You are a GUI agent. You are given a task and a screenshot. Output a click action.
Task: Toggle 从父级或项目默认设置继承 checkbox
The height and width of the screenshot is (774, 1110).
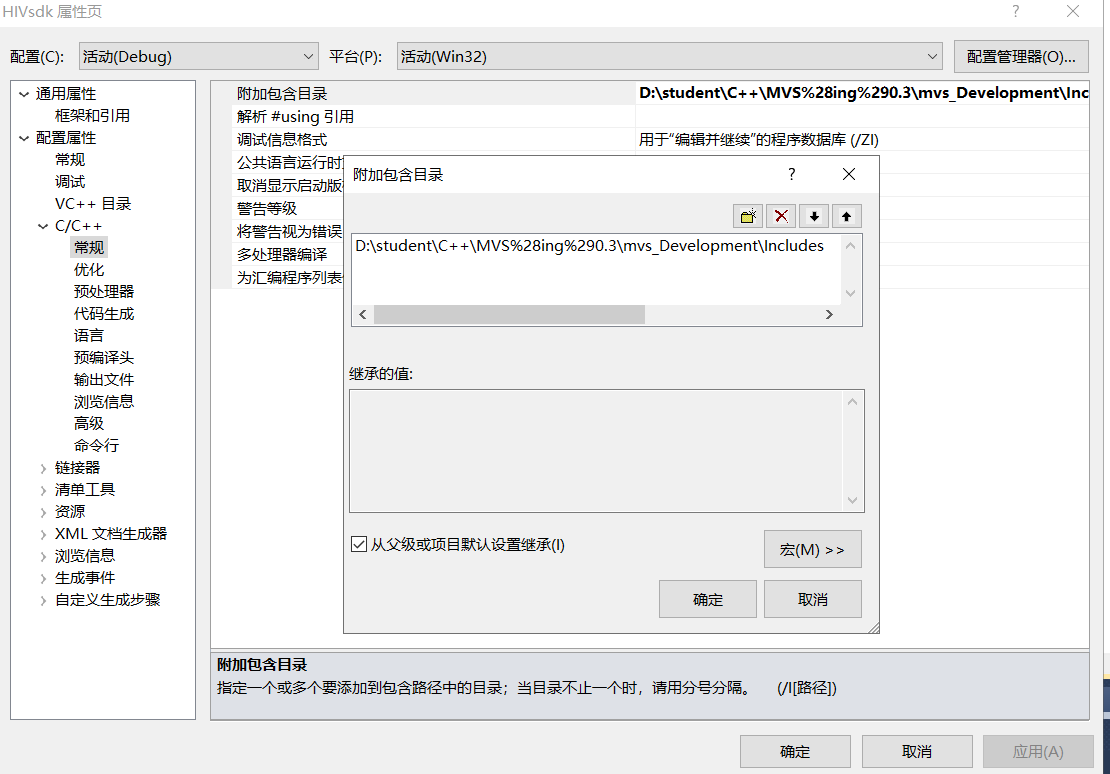click(x=359, y=544)
